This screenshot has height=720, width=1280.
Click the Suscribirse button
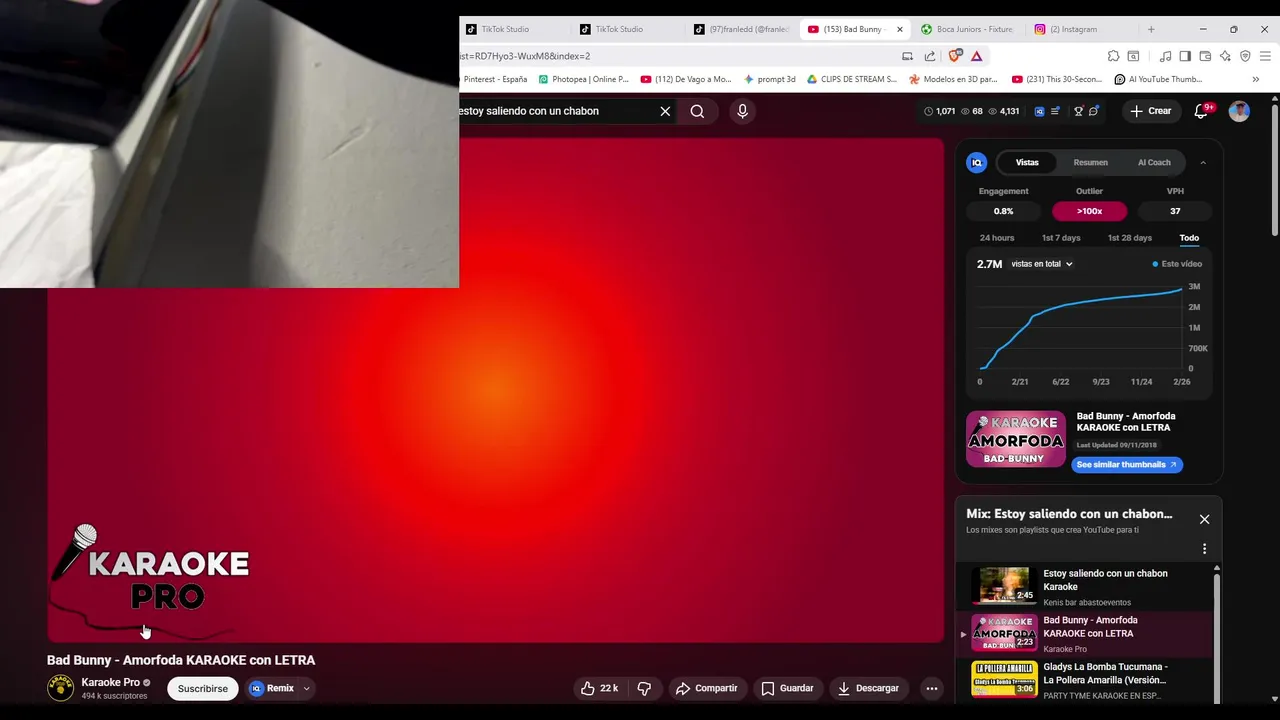[x=203, y=688]
